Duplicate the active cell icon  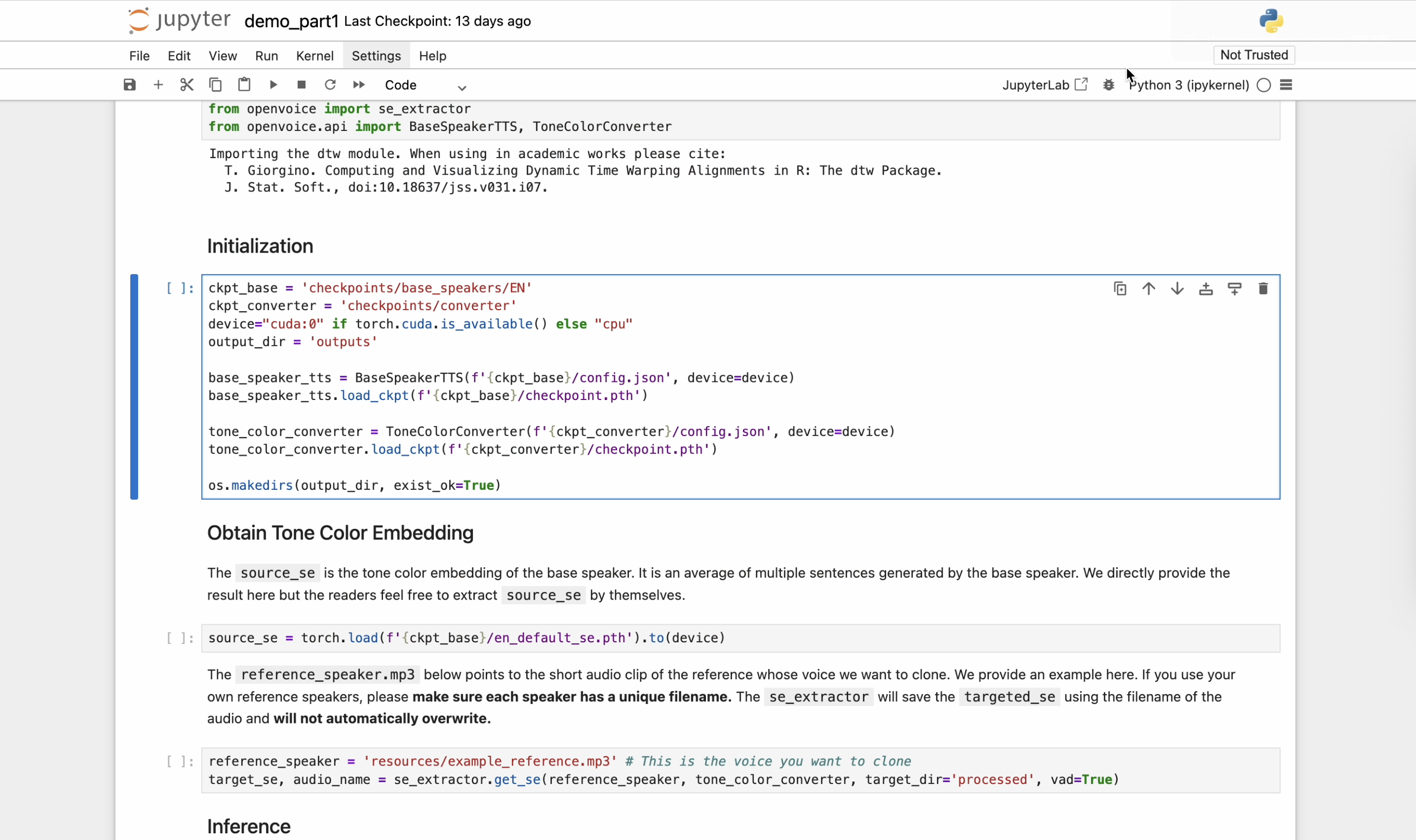tap(1120, 289)
